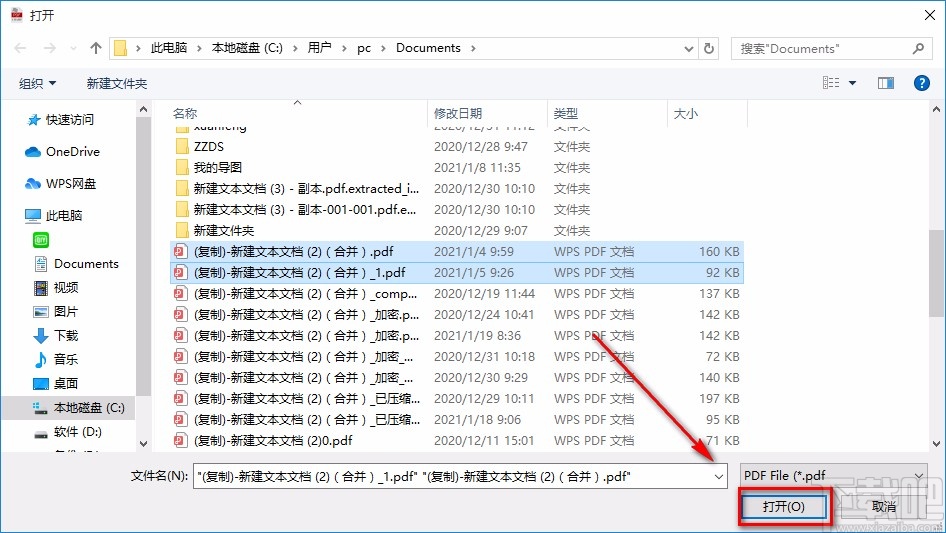Select the 我的导图 folder
The width and height of the screenshot is (946, 533).
[457, 168]
